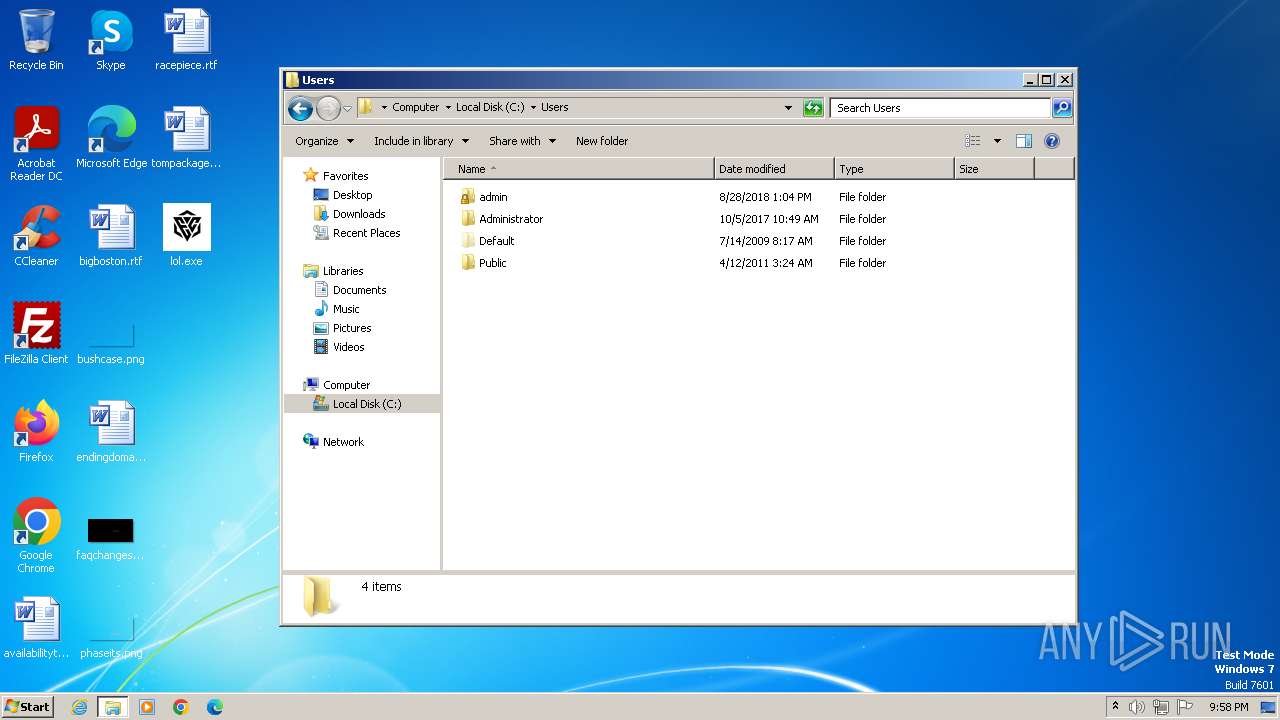Sort by Size column header
Viewport: 1280px width, 720px height.
[994, 169]
